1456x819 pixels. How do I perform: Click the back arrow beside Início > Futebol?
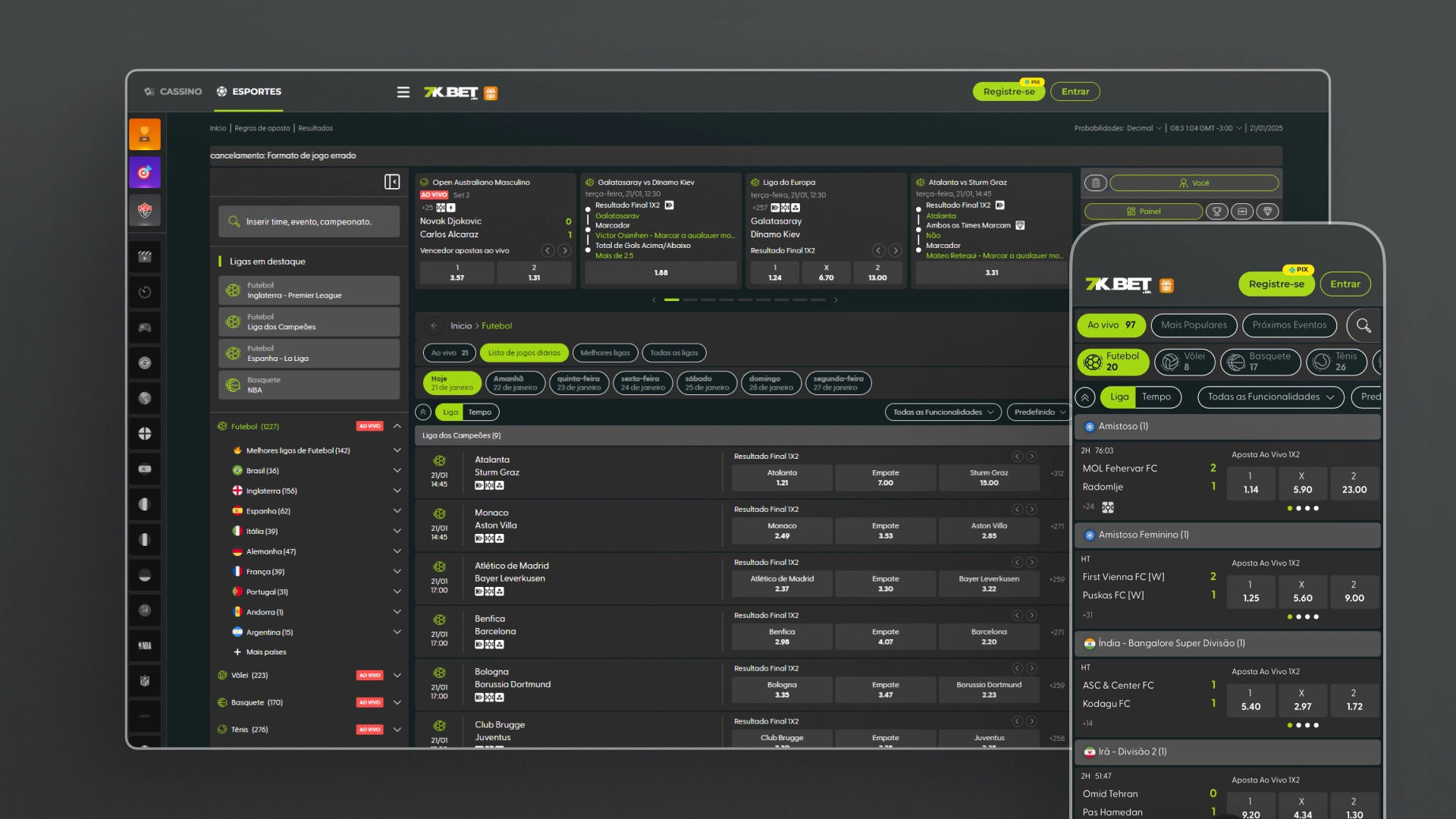[x=434, y=326]
